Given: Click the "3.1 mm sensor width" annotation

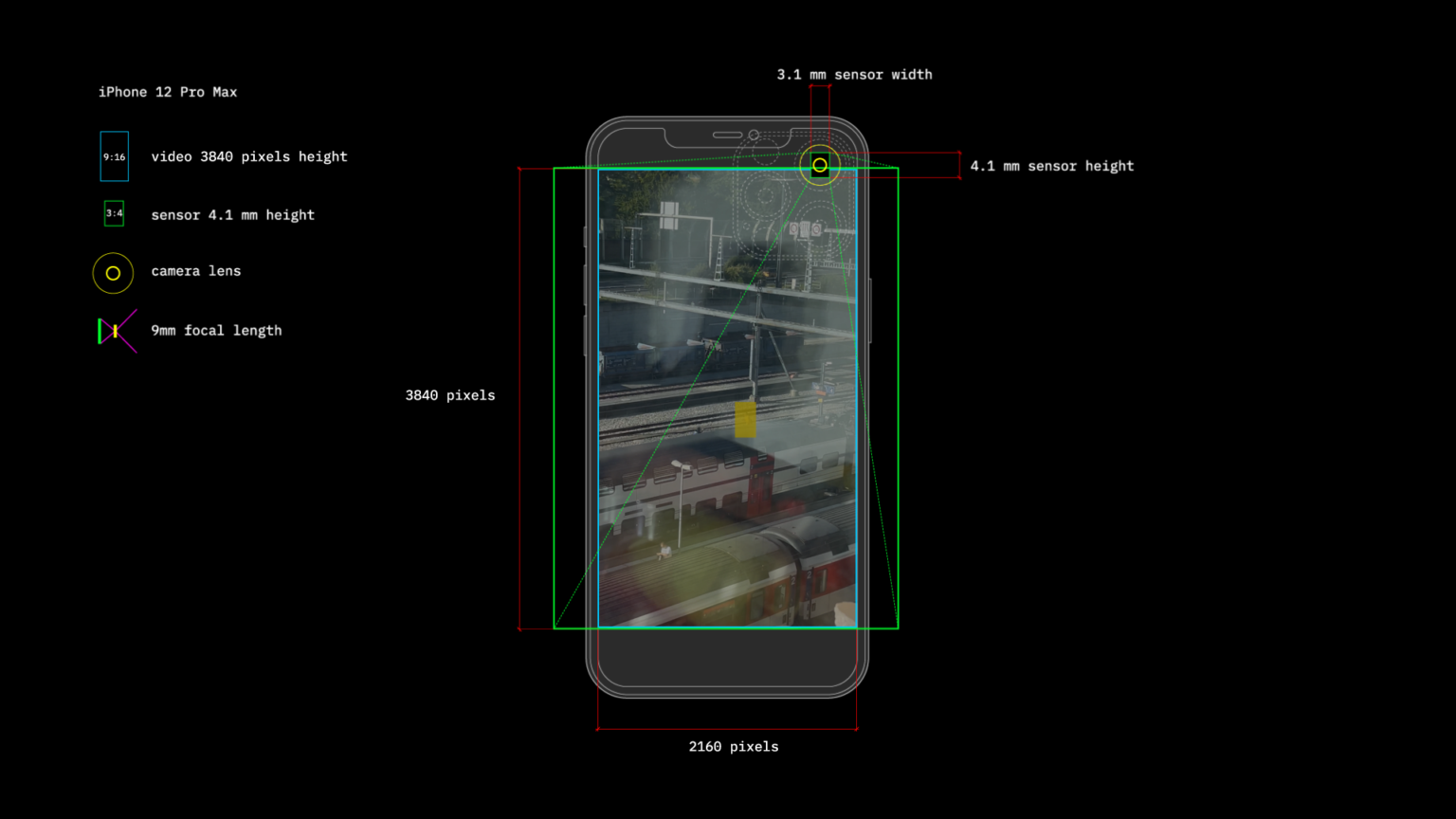Looking at the screenshot, I should click(854, 74).
